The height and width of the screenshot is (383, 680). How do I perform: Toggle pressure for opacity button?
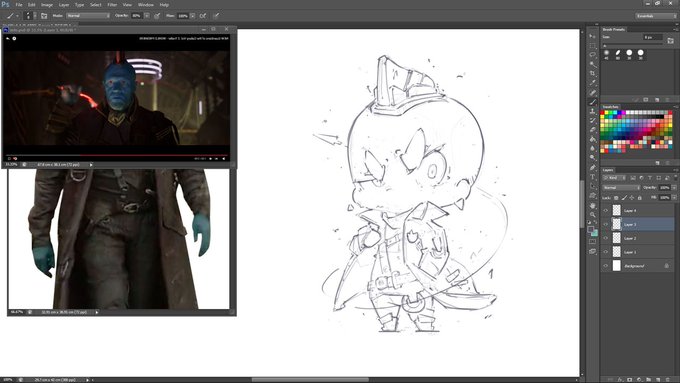(x=157, y=16)
